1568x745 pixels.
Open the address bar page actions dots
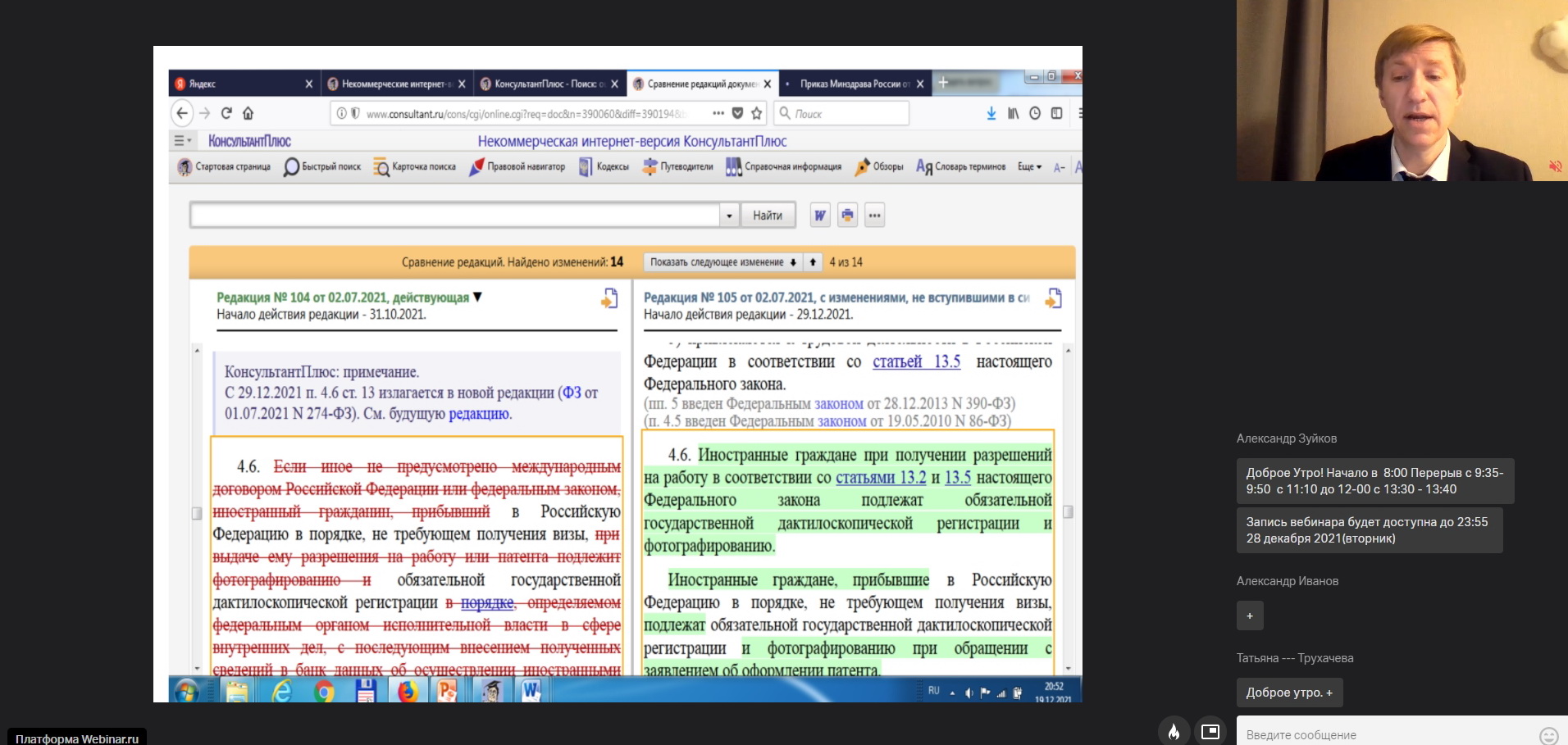[718, 113]
